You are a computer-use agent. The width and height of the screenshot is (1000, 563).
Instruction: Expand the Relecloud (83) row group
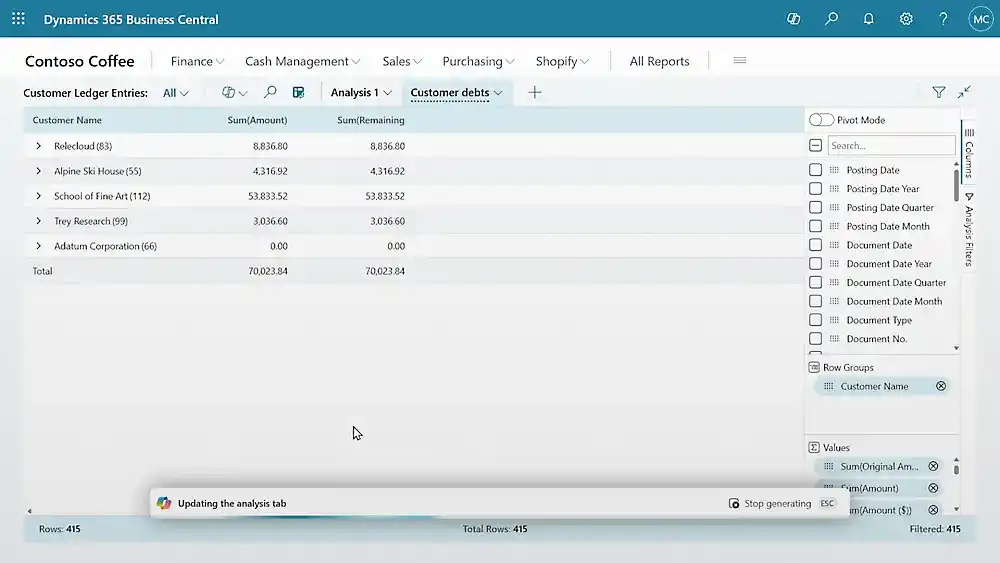click(39, 146)
